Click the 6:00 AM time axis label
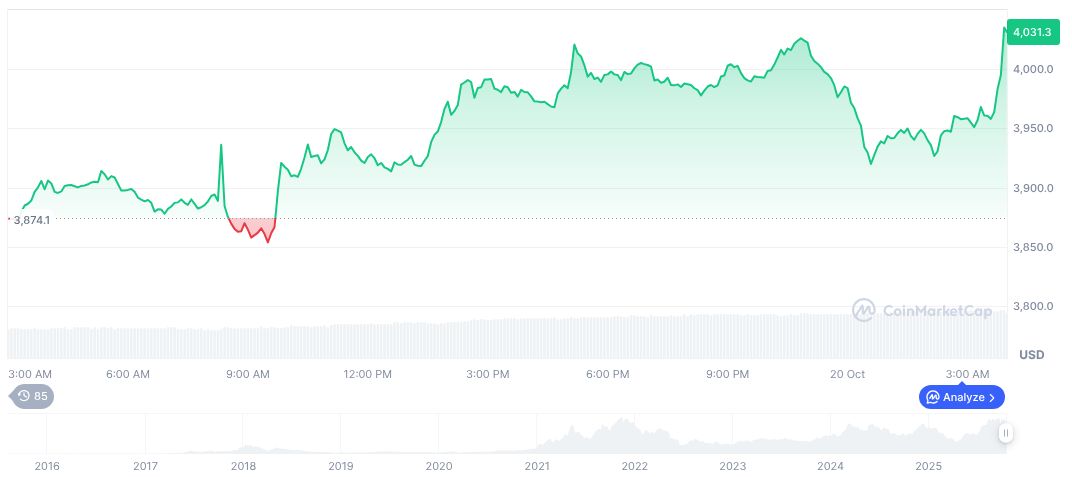 click(128, 374)
